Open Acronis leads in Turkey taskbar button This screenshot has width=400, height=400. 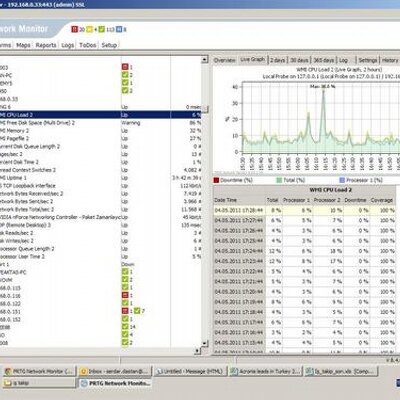point(266,371)
